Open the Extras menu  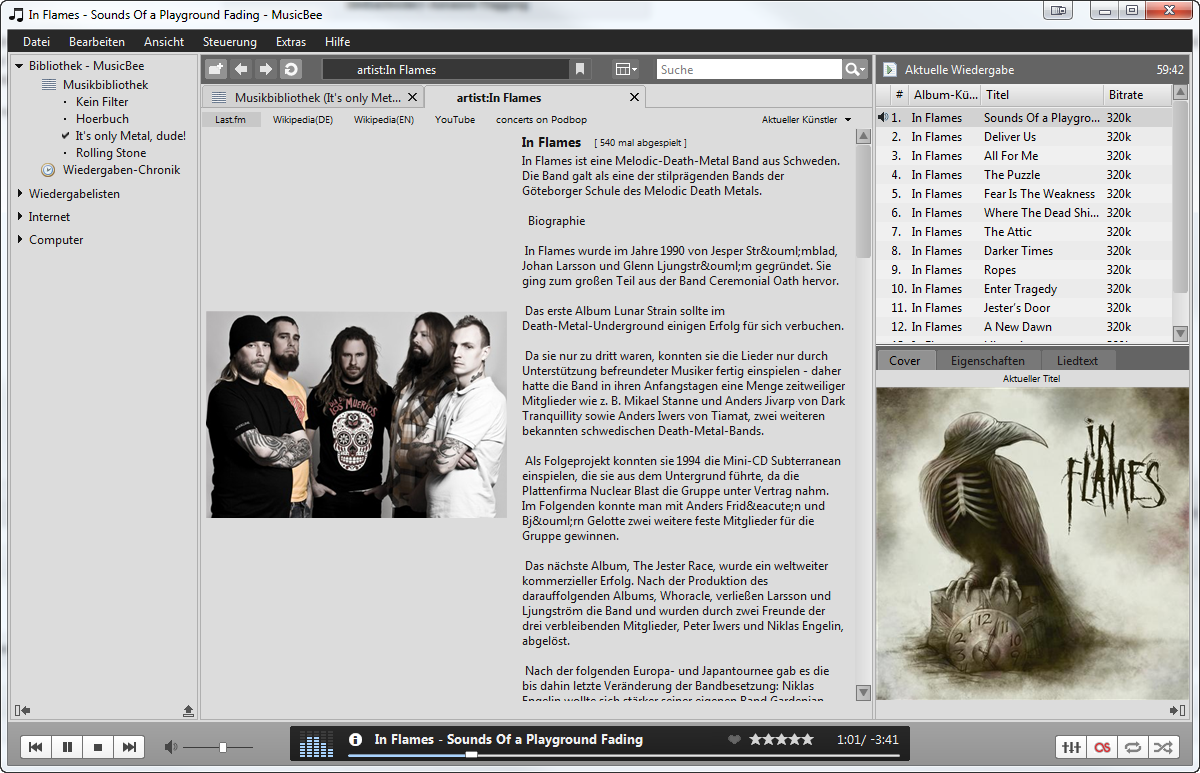291,42
